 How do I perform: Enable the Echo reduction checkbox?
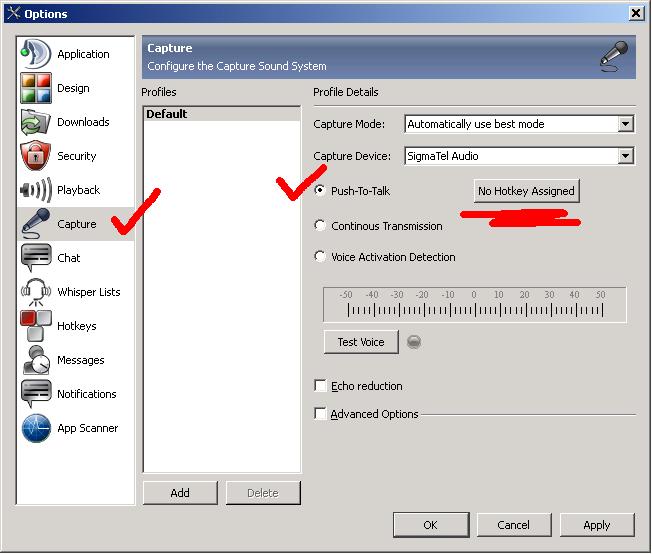coord(320,386)
